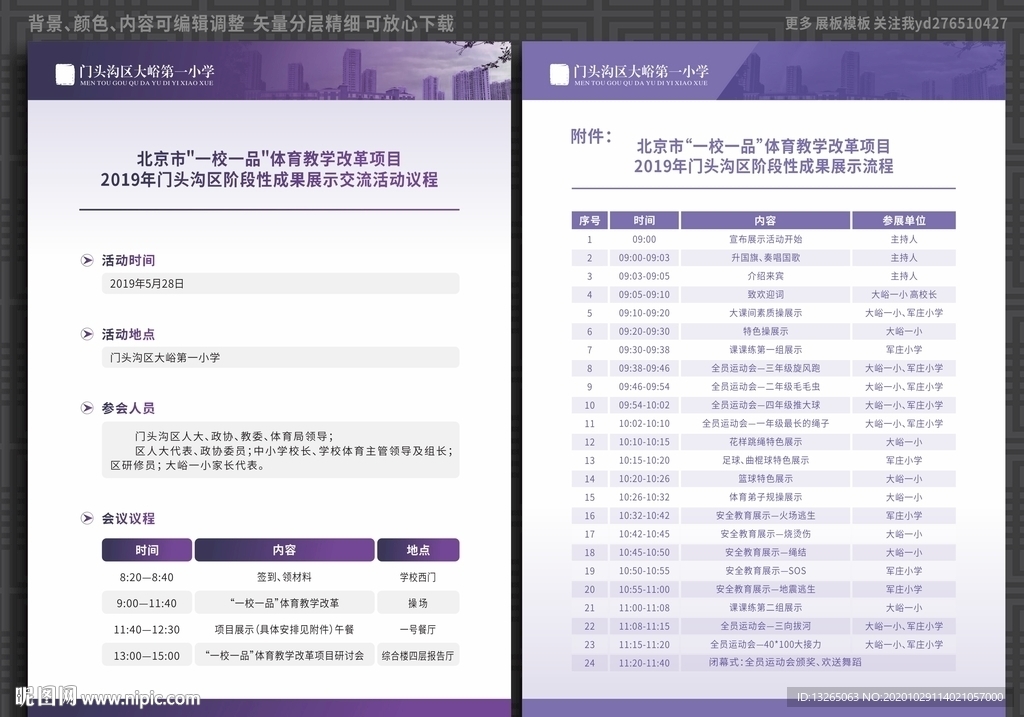Select the 2019年5月28日 date field
This screenshot has width=1024, height=717.
[x=280, y=284]
